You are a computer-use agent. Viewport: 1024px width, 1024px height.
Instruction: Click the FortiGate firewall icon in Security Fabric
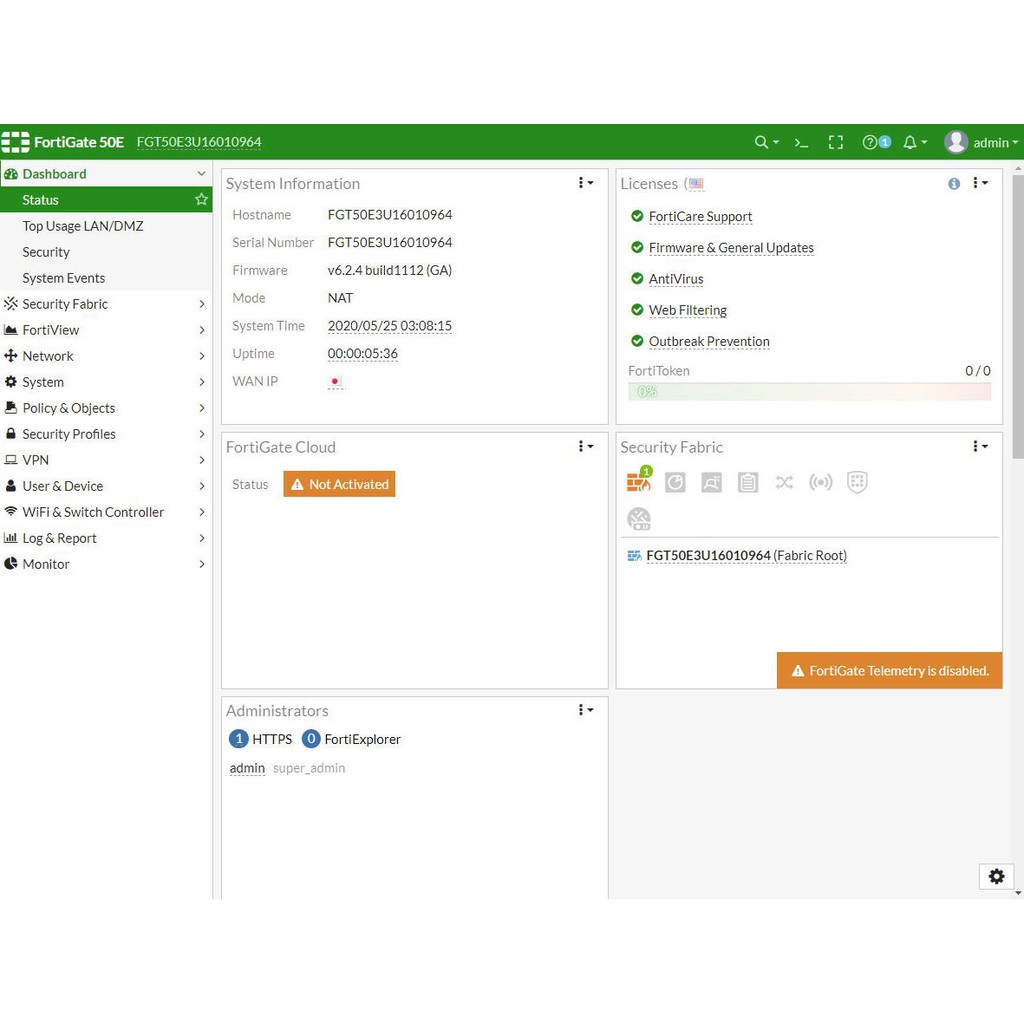638,482
